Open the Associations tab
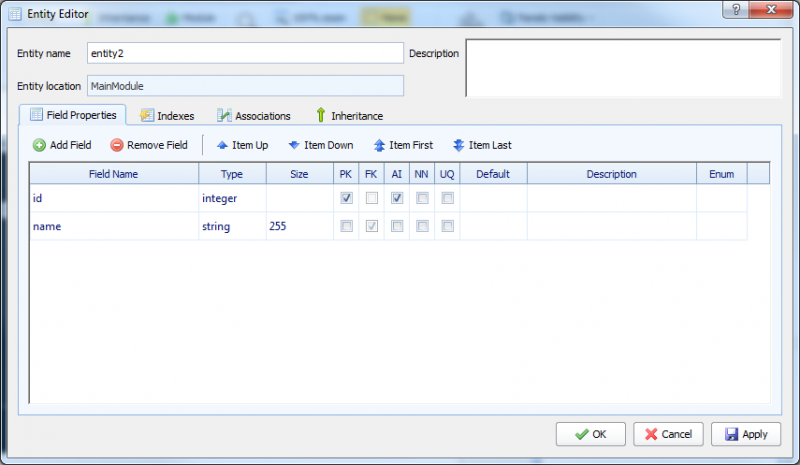Image resolution: width=800 pixels, height=465 pixels. (x=254, y=116)
